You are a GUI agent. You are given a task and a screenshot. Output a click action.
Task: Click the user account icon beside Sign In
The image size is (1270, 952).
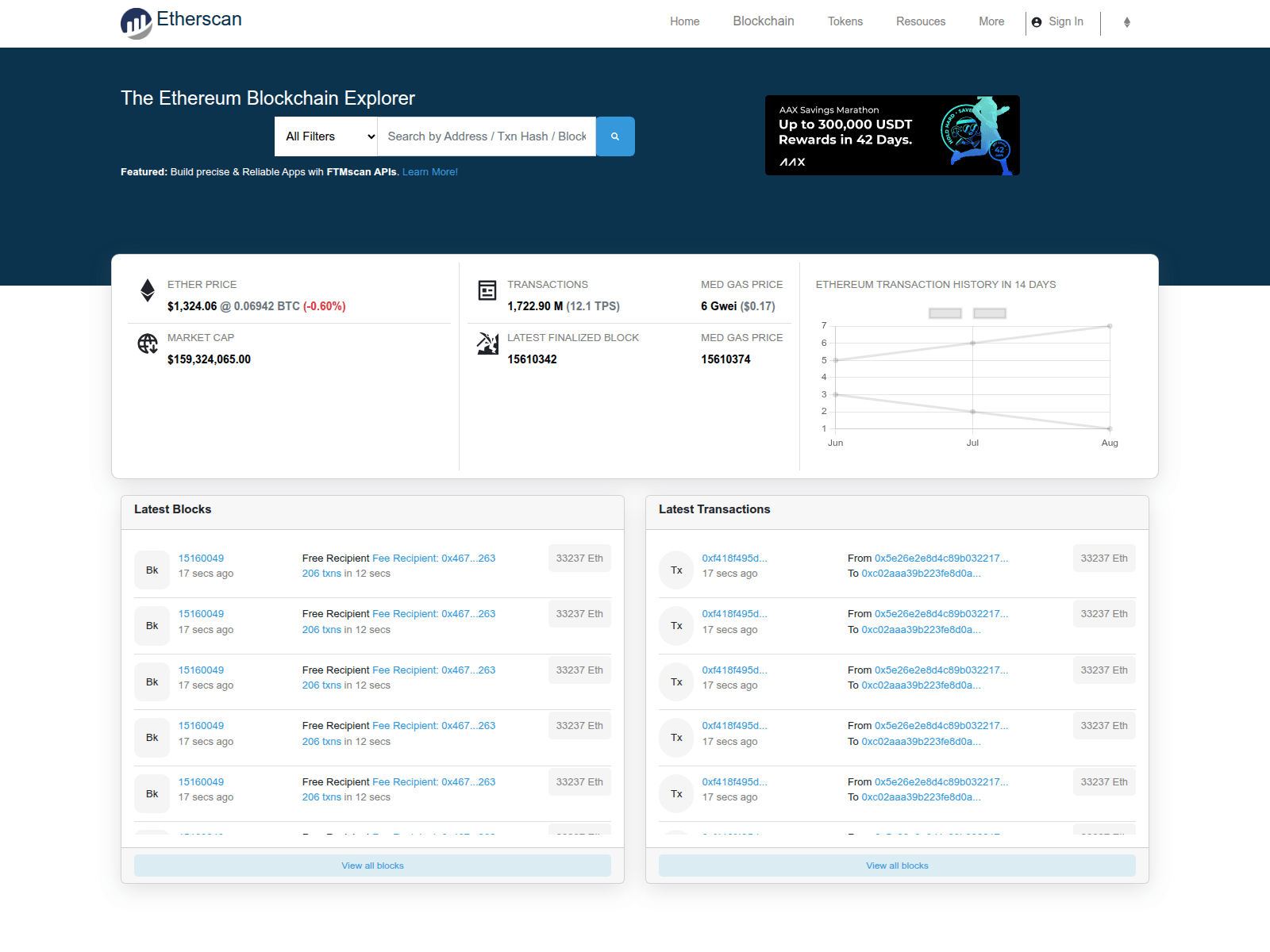point(1037,22)
